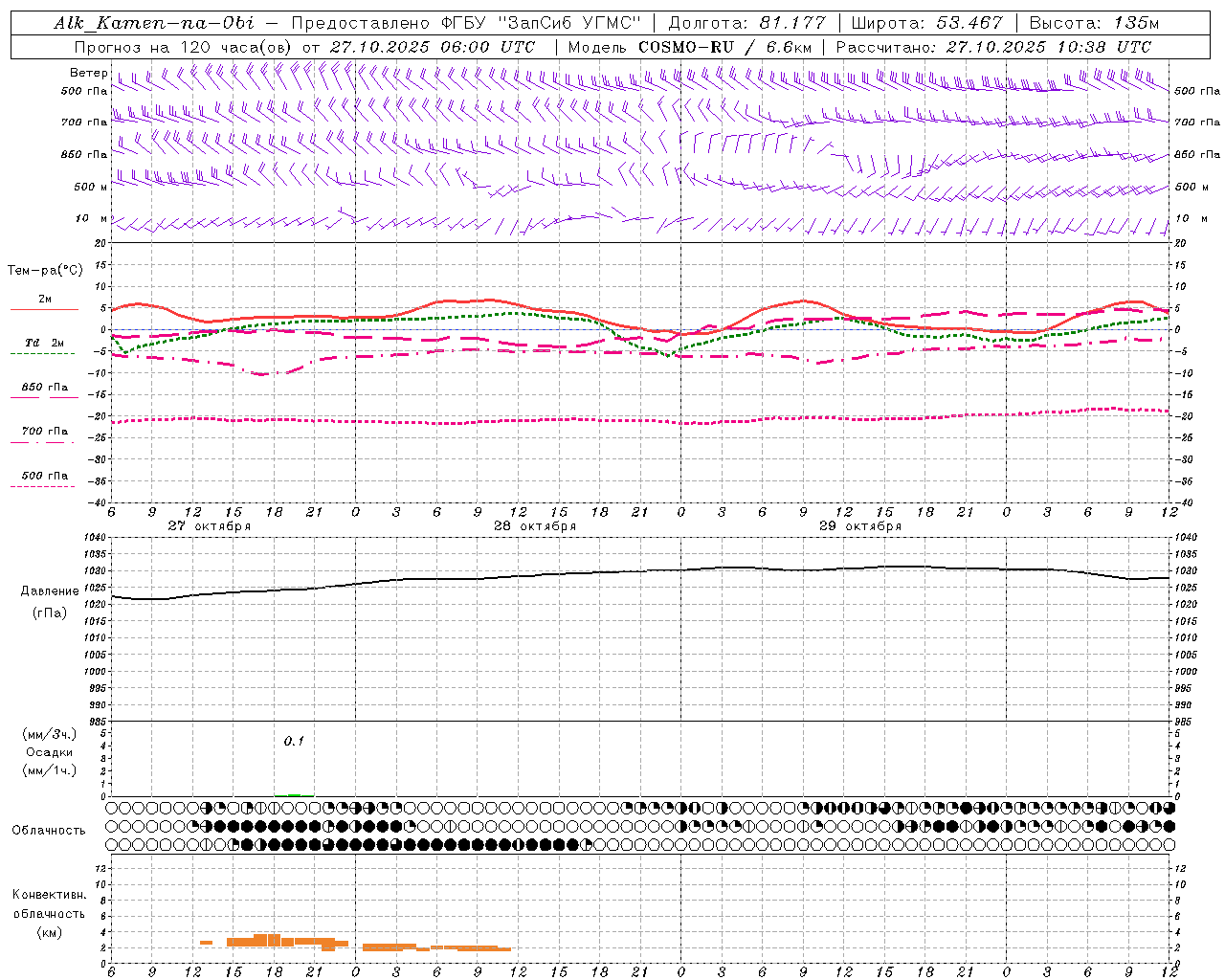Viewport: 1225px width, 980px height.
Task: Click the 0.1 precipitation value
Action: (x=293, y=742)
